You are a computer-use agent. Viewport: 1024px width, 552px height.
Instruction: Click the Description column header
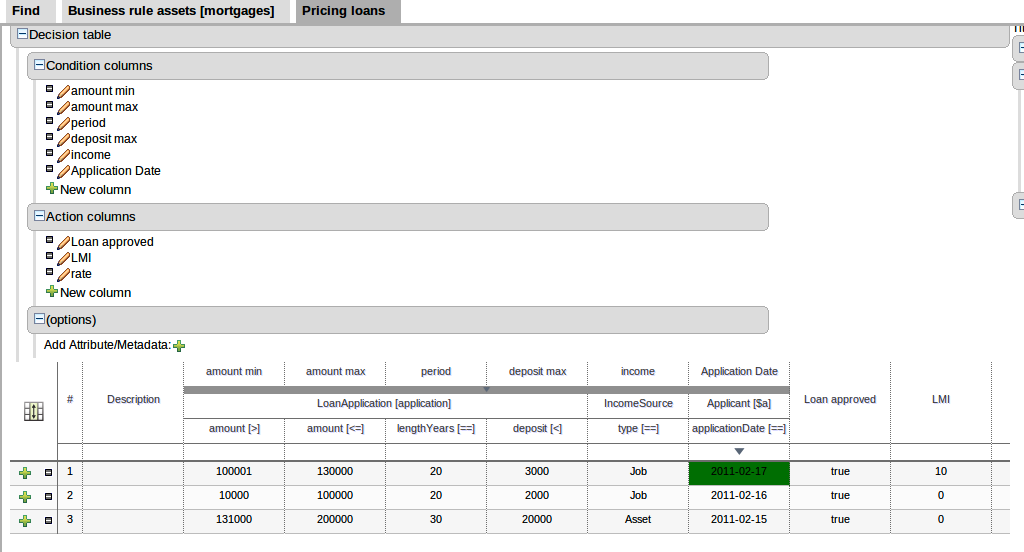tap(133, 399)
